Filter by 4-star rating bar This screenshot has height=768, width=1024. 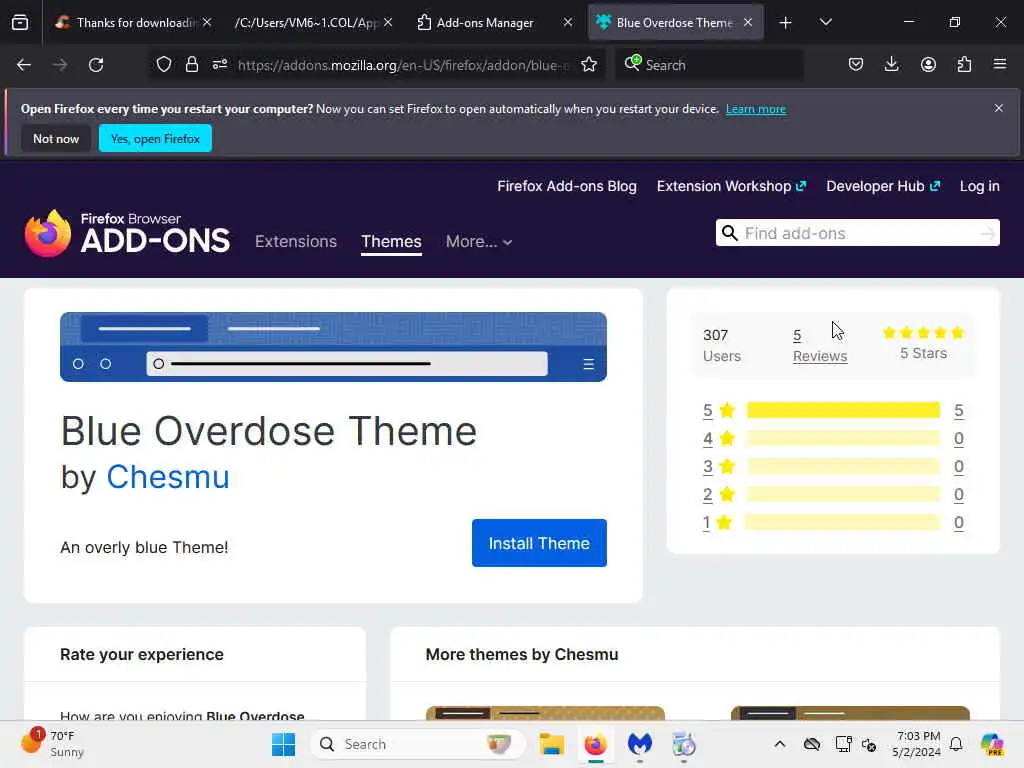(x=843, y=438)
